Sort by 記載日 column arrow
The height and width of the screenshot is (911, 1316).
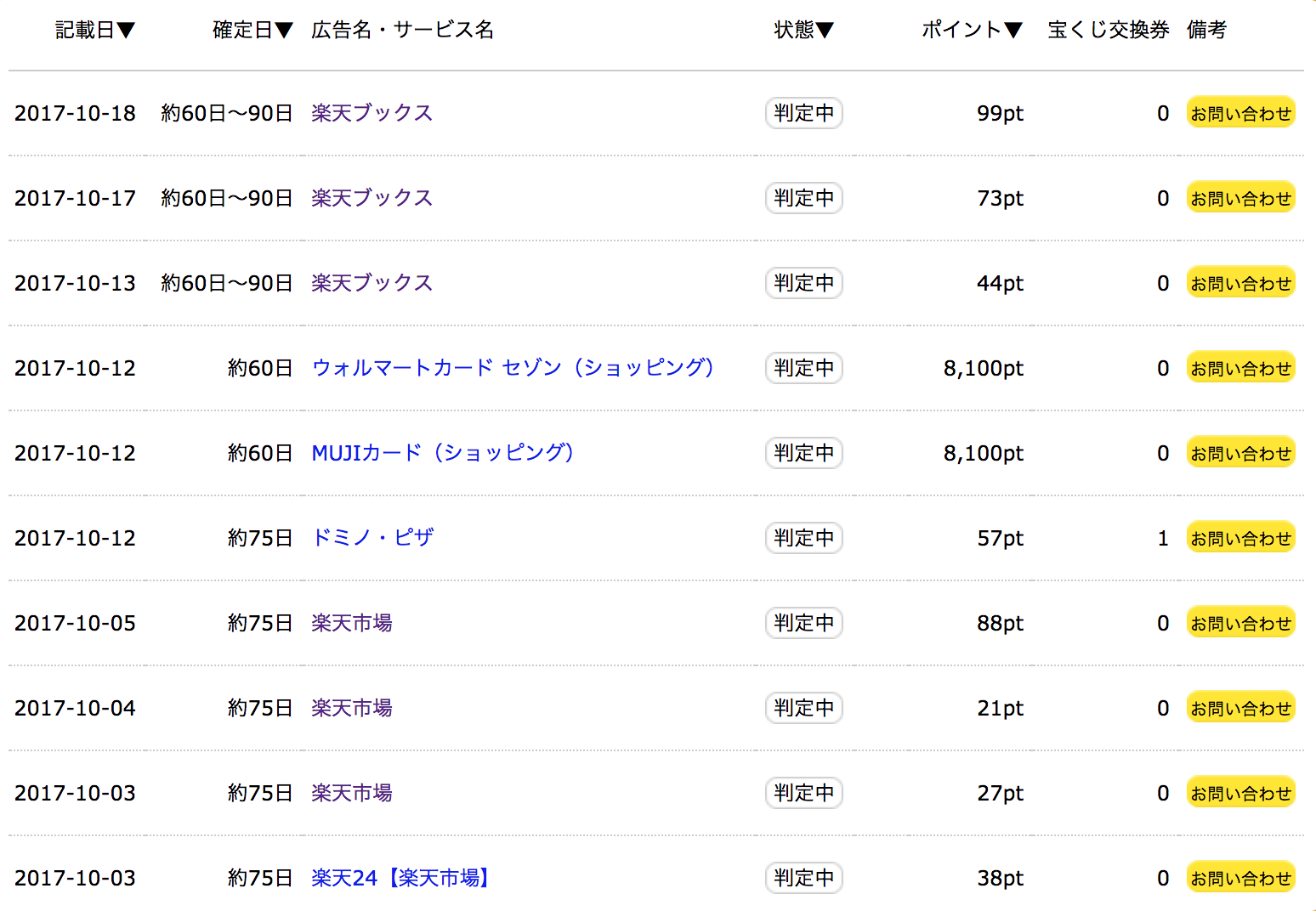[126, 31]
